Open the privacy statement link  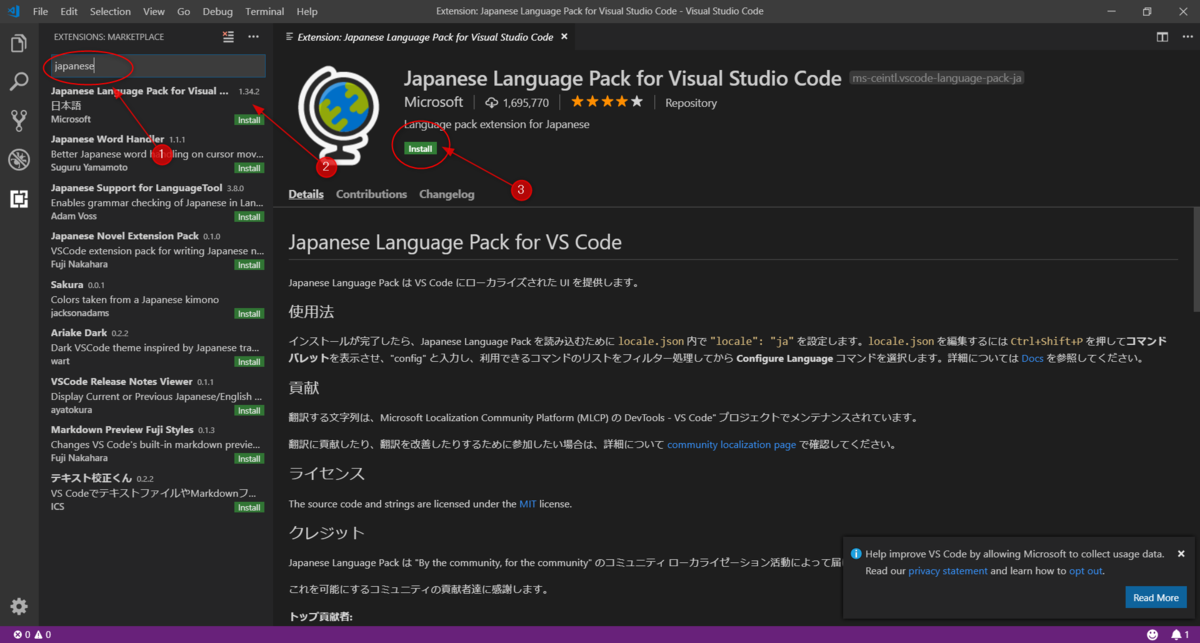(x=947, y=570)
